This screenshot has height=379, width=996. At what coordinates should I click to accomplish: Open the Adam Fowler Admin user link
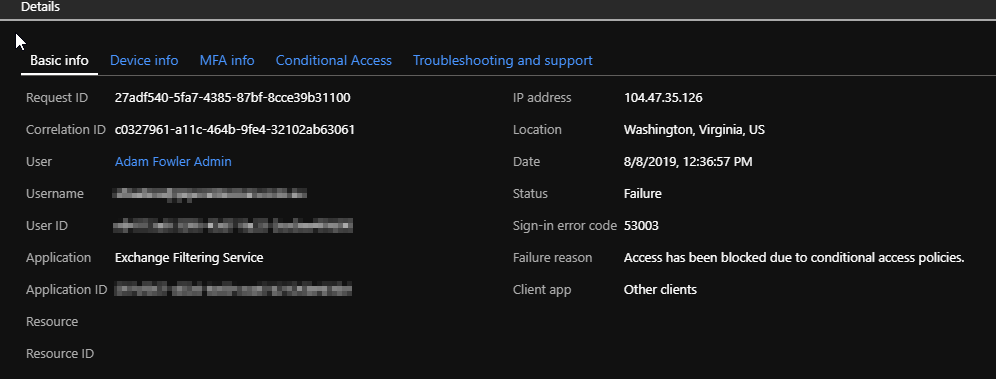coord(173,161)
